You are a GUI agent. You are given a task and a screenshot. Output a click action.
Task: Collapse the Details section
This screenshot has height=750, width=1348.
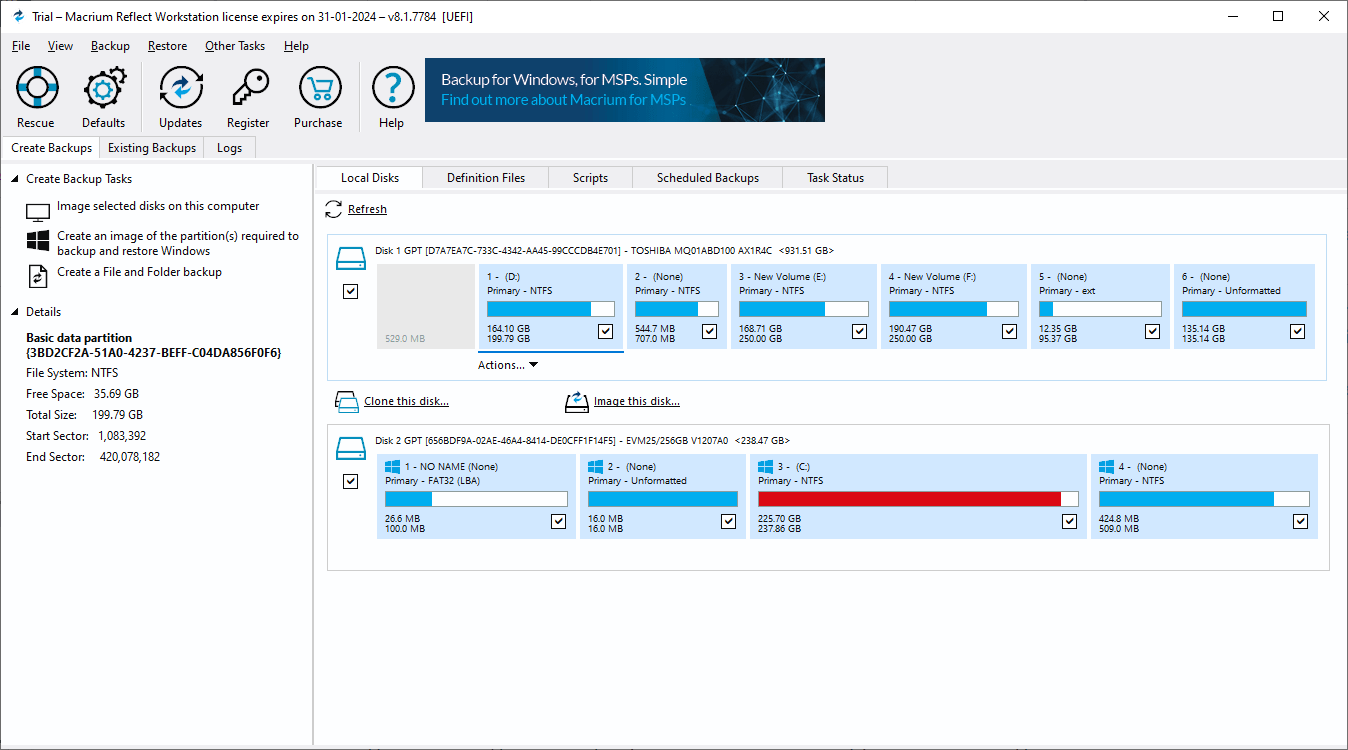15,312
